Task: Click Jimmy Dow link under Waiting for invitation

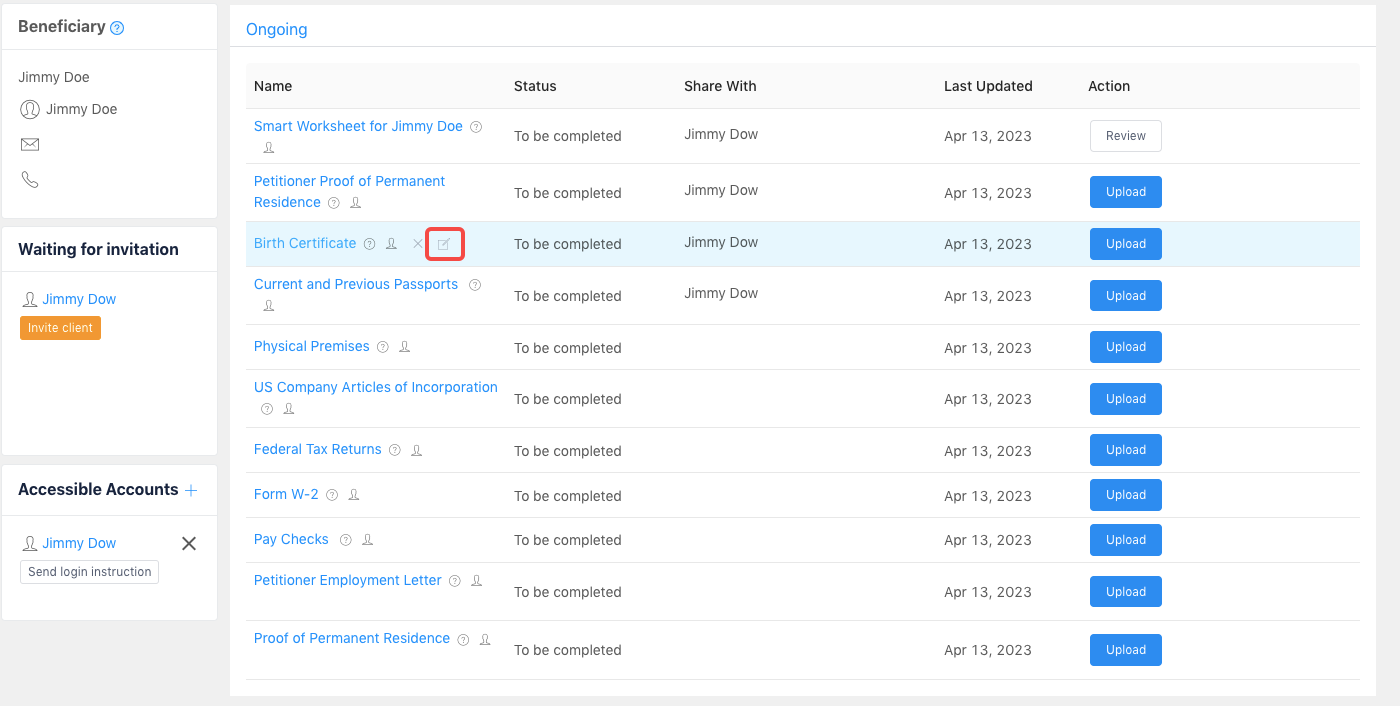Action: pos(79,299)
